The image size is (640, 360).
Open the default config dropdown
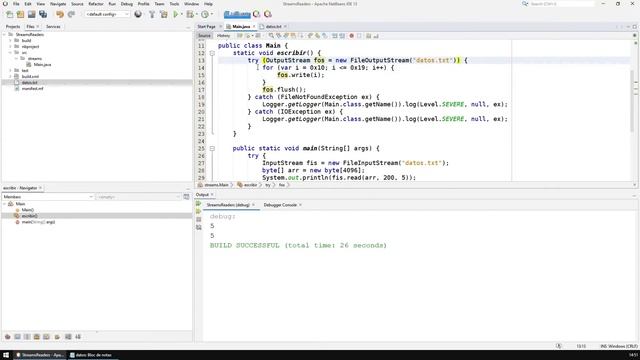point(107,14)
